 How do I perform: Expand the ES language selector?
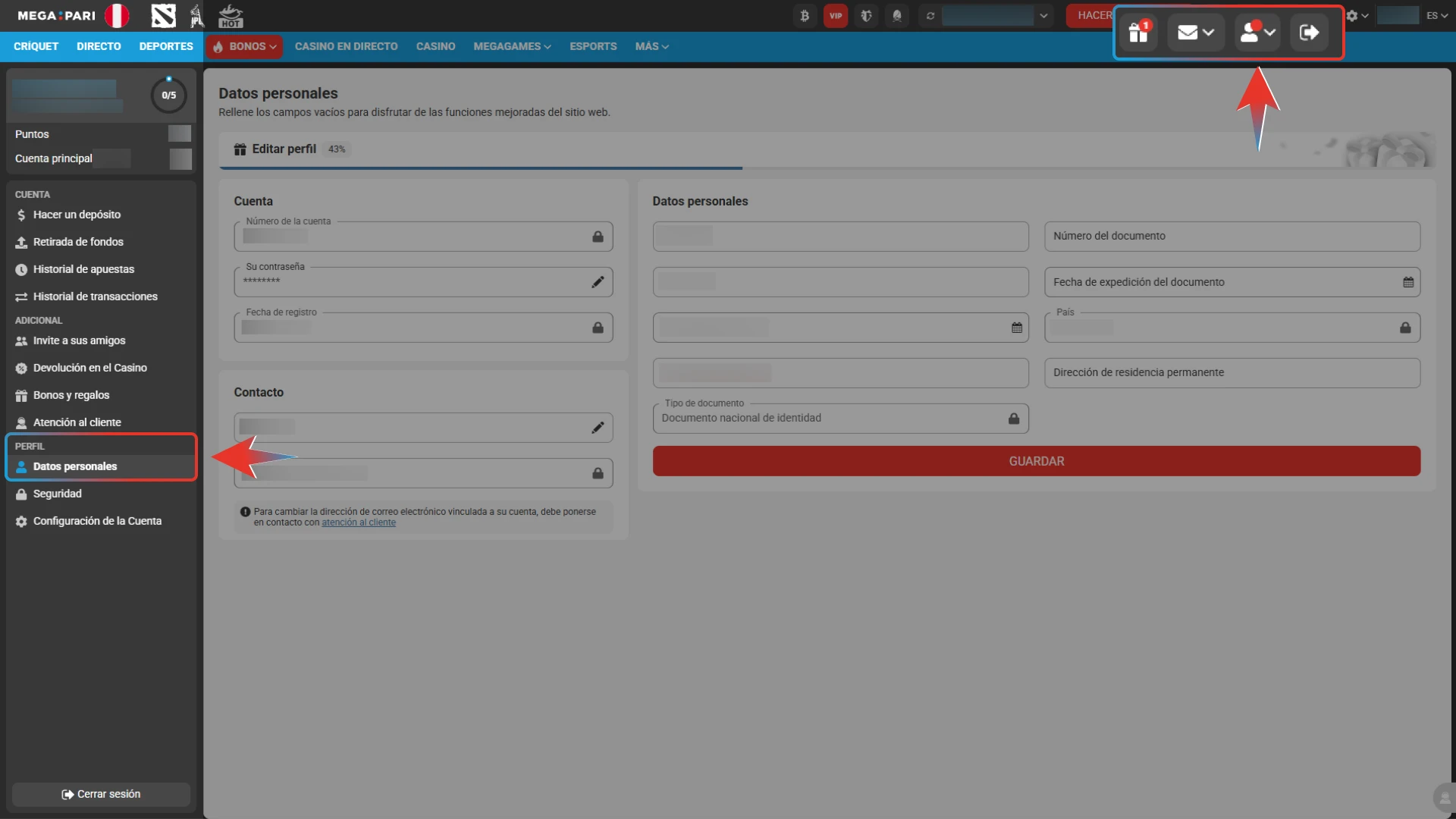point(1436,15)
